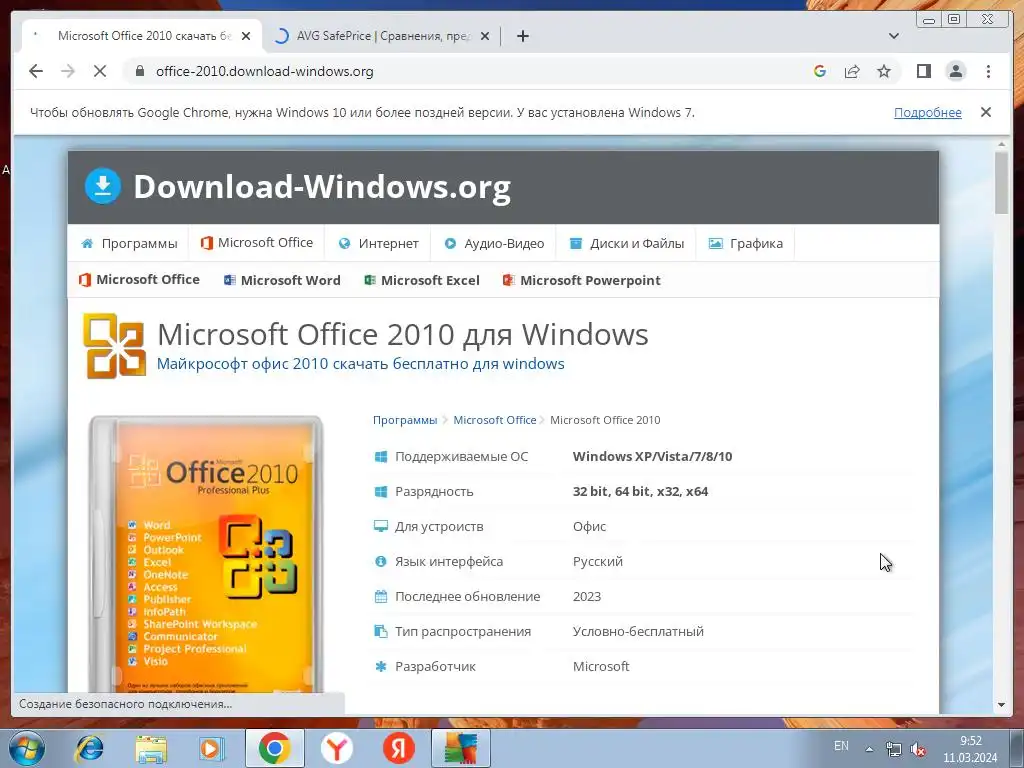Click the 'Условно-бесплатный' value
Viewport: 1024px width, 768px height.
[x=638, y=632]
